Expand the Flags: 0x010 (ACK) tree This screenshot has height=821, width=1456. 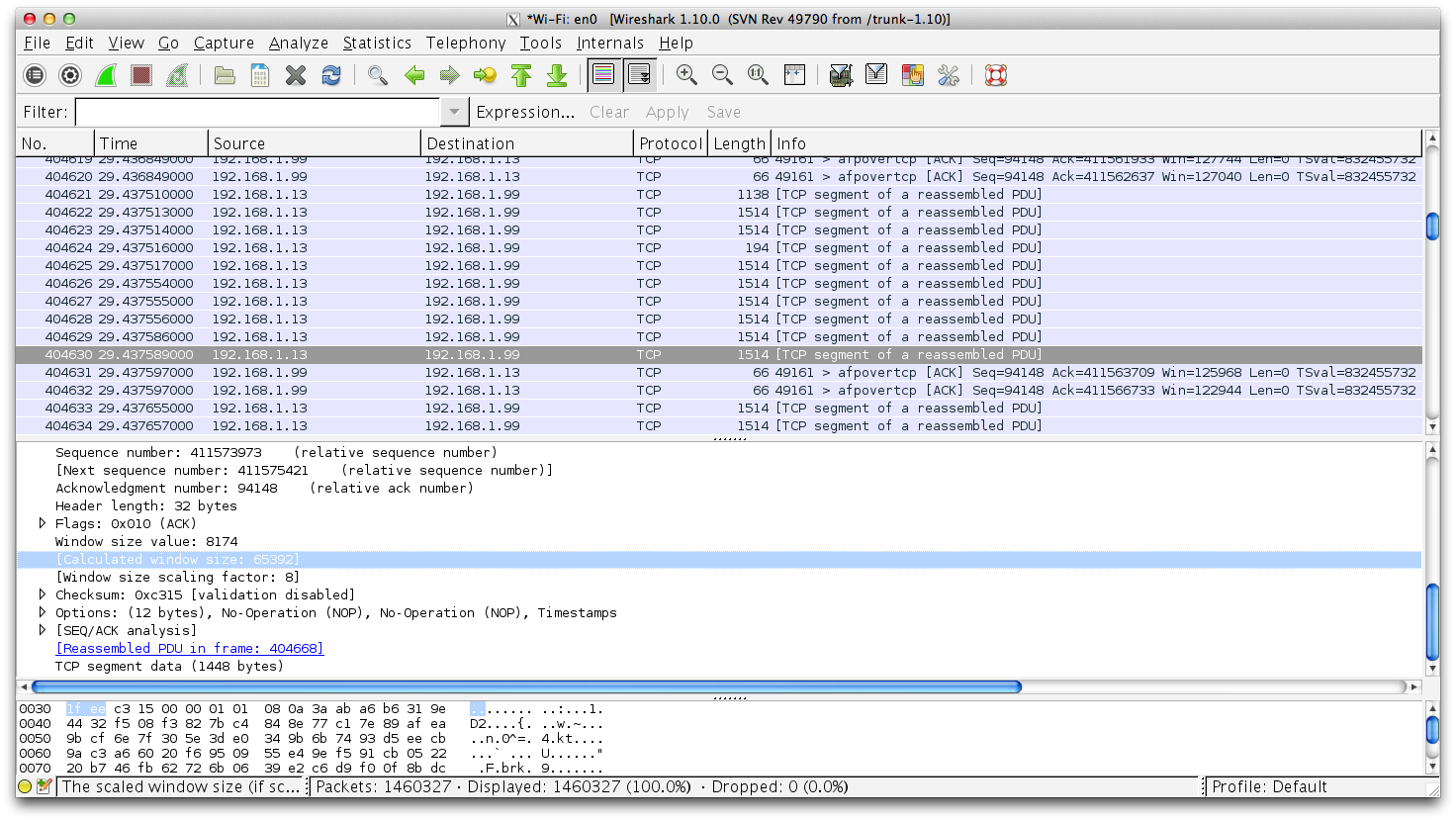coord(42,523)
